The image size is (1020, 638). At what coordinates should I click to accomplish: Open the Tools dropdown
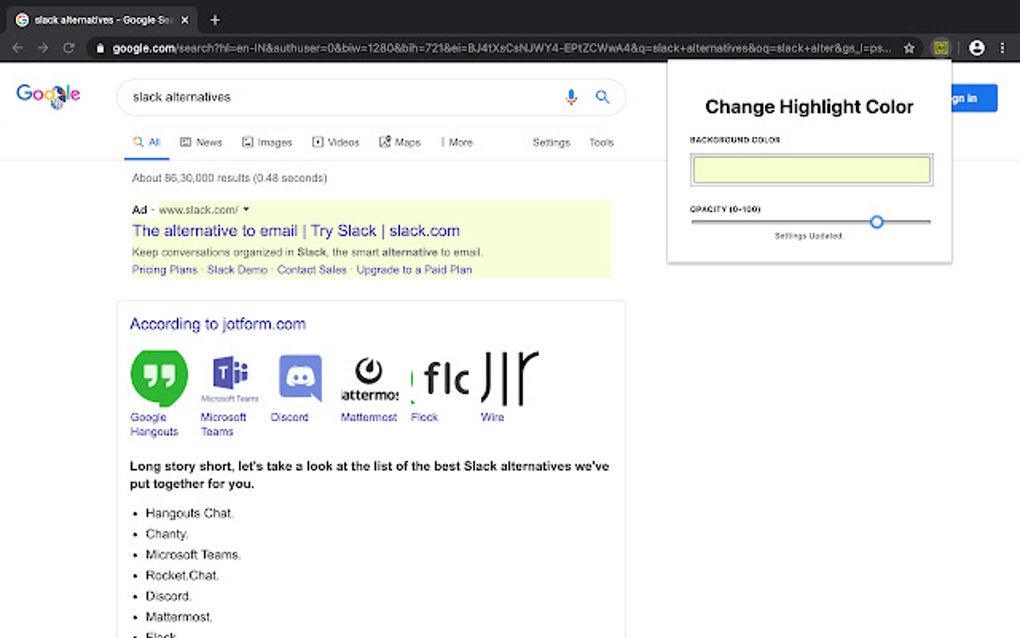click(x=601, y=142)
